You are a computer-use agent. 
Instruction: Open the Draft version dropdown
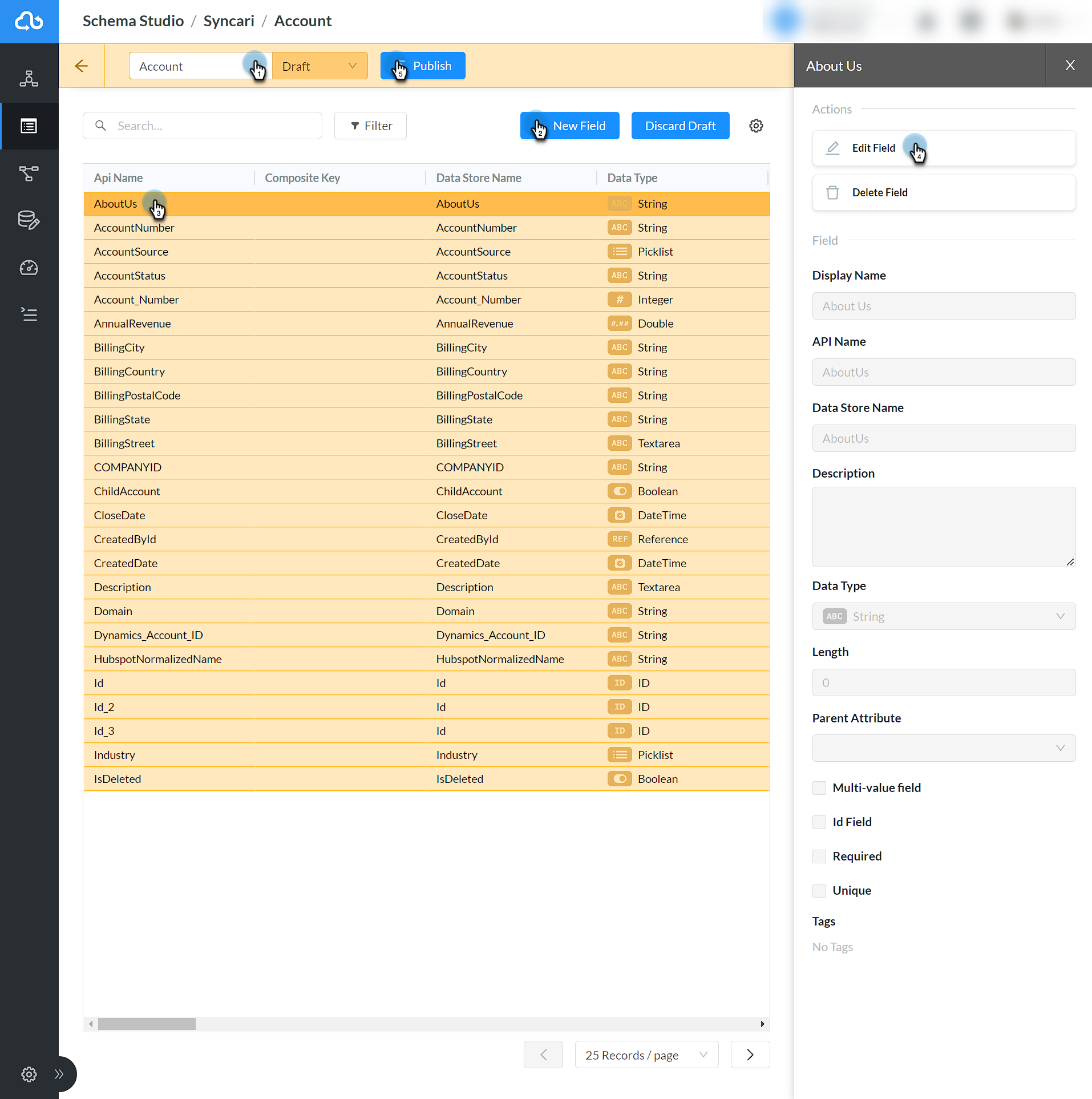pyautogui.click(x=320, y=66)
